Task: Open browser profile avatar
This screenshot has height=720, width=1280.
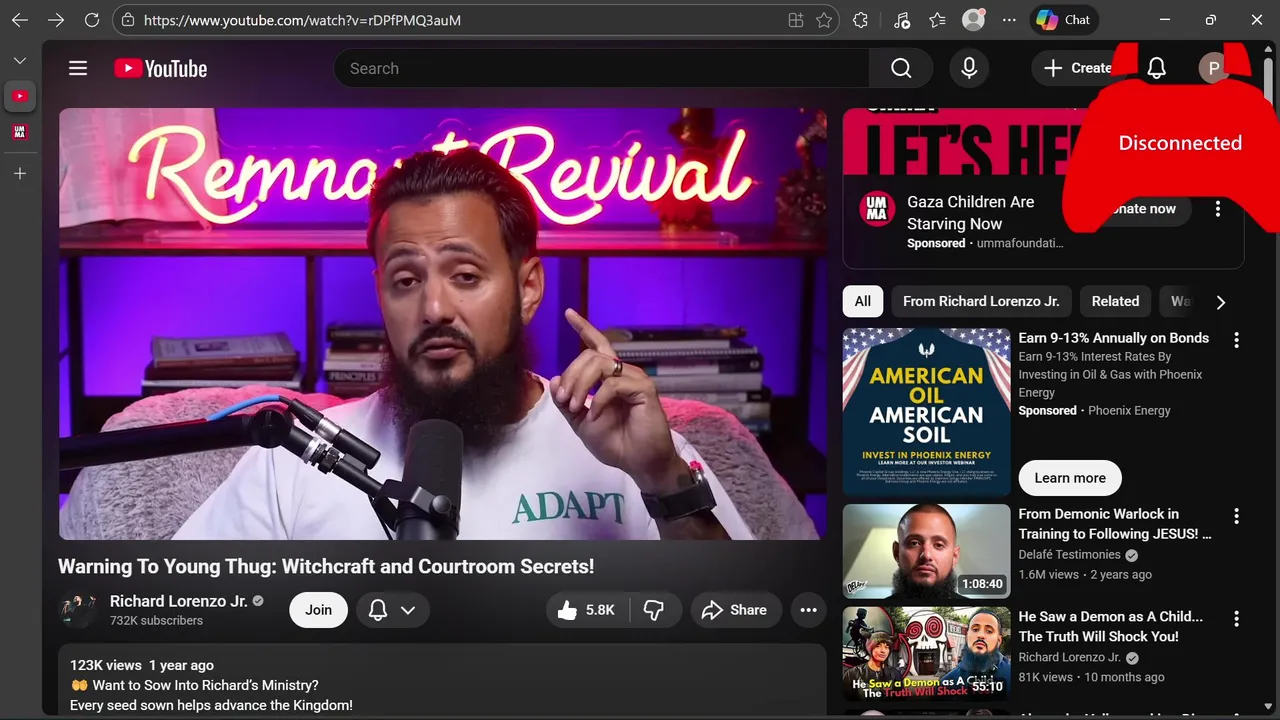Action: point(973,20)
